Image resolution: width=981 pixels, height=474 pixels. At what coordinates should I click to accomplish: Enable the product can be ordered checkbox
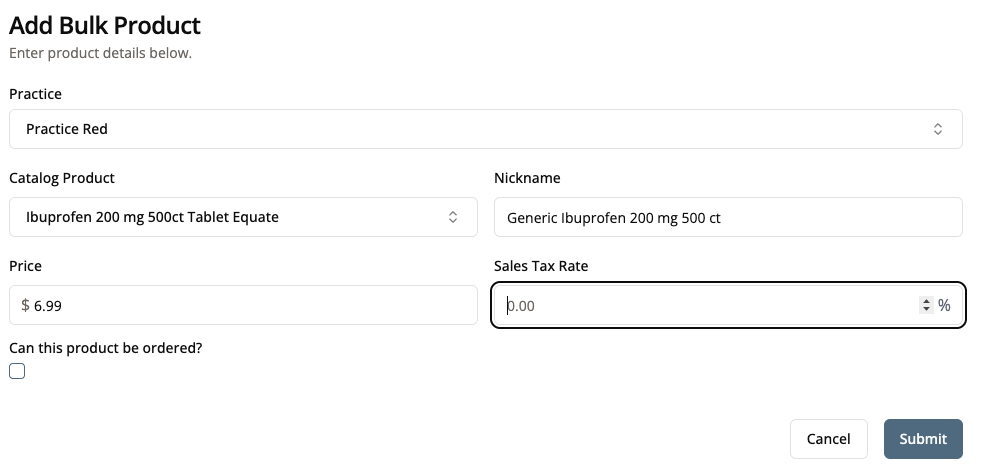pyautogui.click(x=17, y=371)
